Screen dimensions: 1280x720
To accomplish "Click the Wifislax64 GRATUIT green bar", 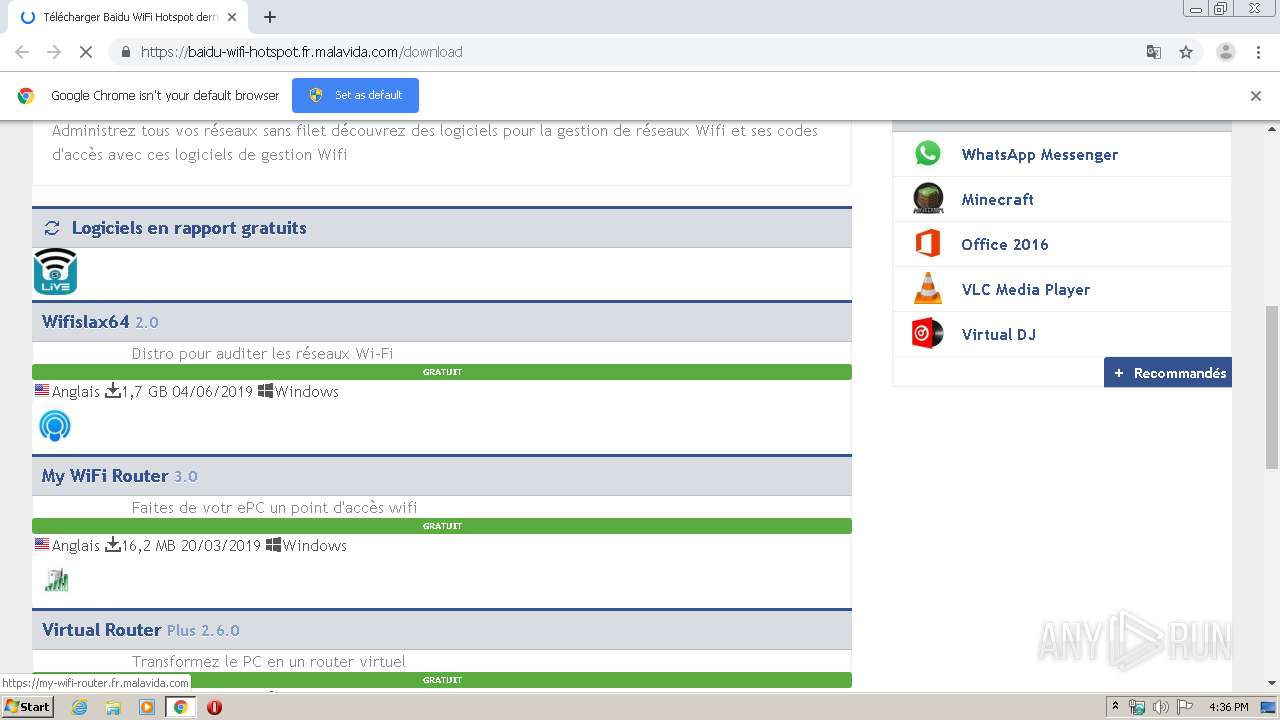I will 442,372.
